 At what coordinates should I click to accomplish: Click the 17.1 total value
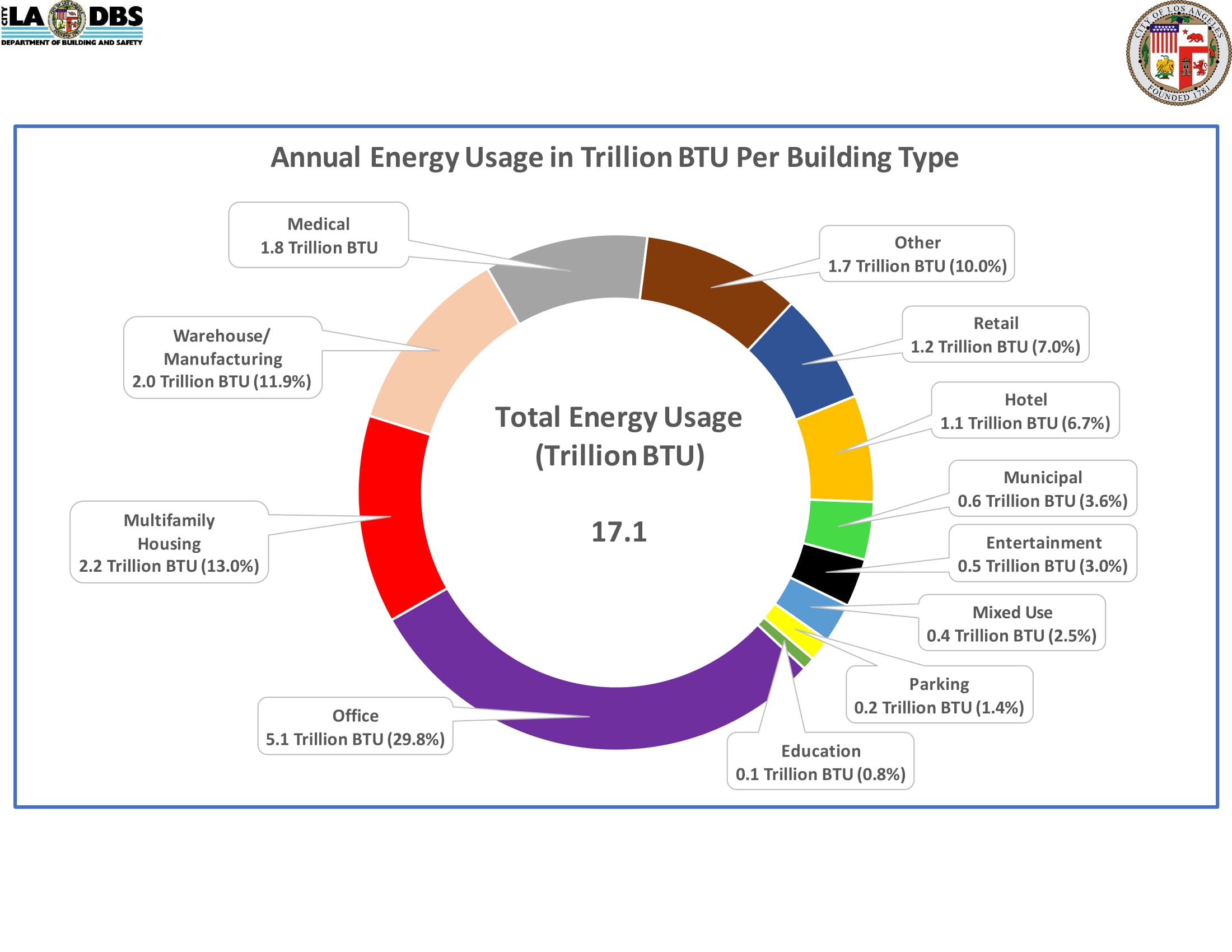619,532
